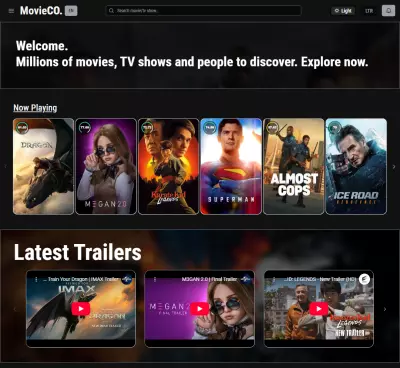
Task: Open the EN language selector
Action: (71, 11)
